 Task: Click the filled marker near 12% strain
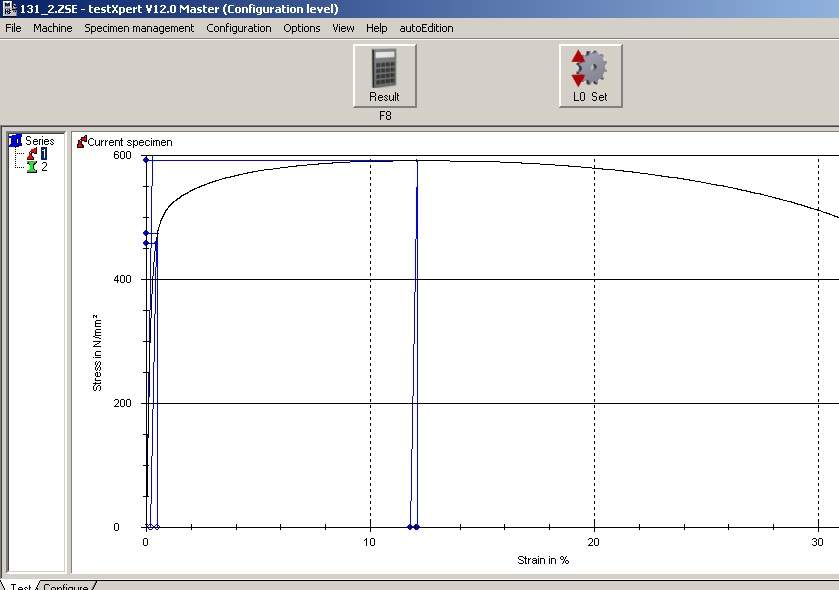[416, 527]
